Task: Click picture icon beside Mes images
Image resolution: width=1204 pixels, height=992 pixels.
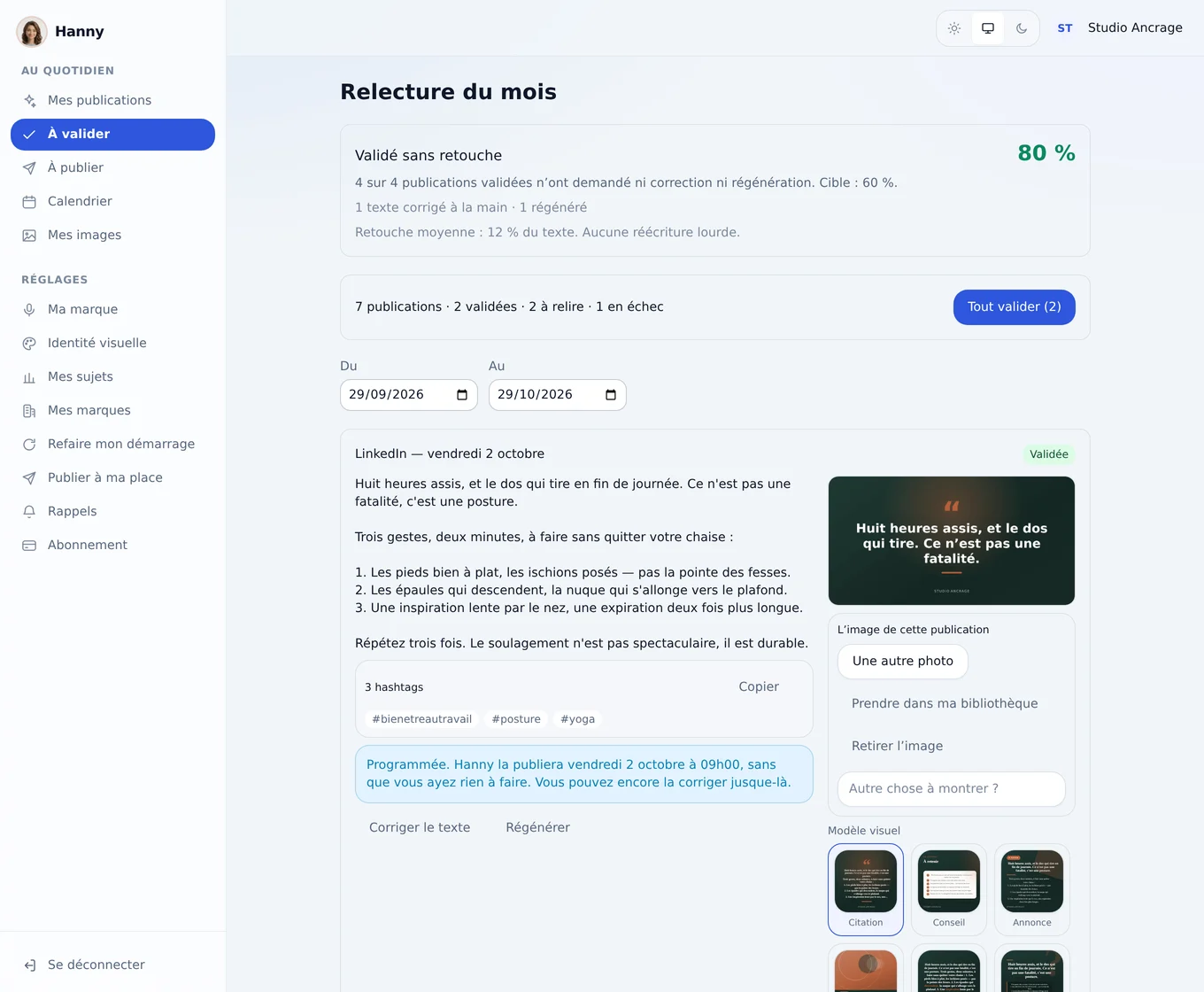Action: coord(29,235)
